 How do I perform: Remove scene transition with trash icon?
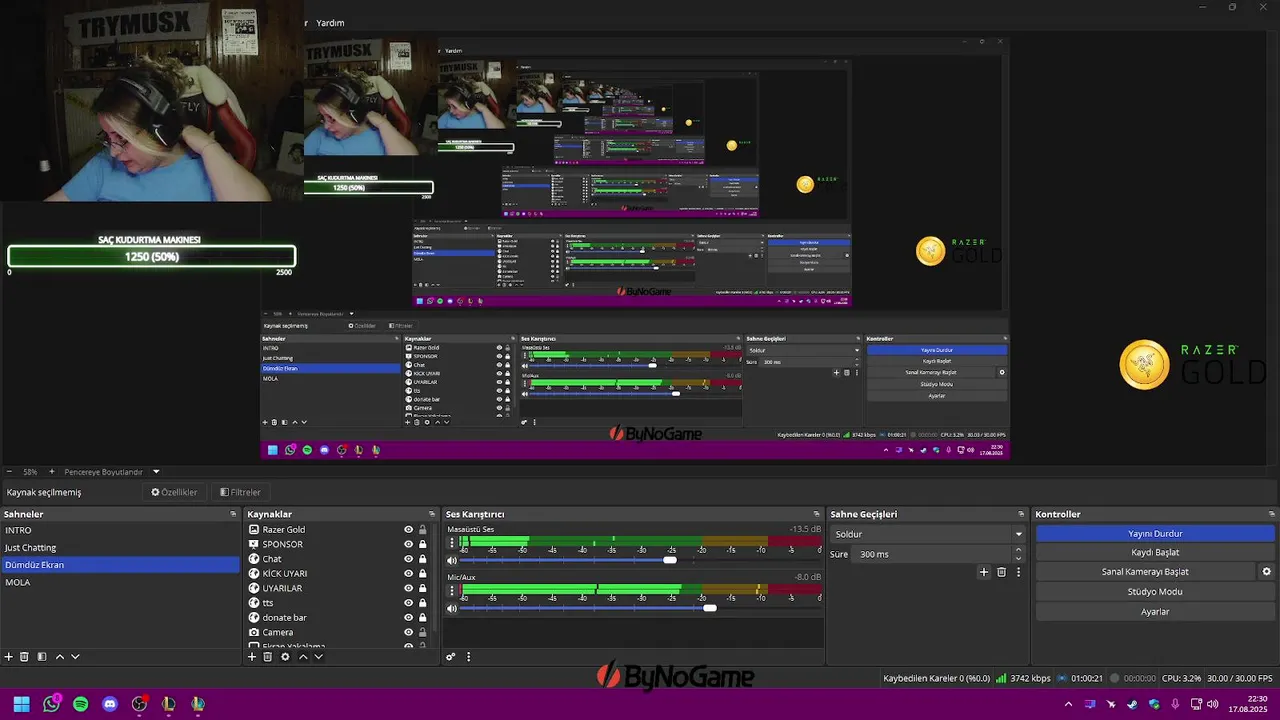(x=1001, y=572)
